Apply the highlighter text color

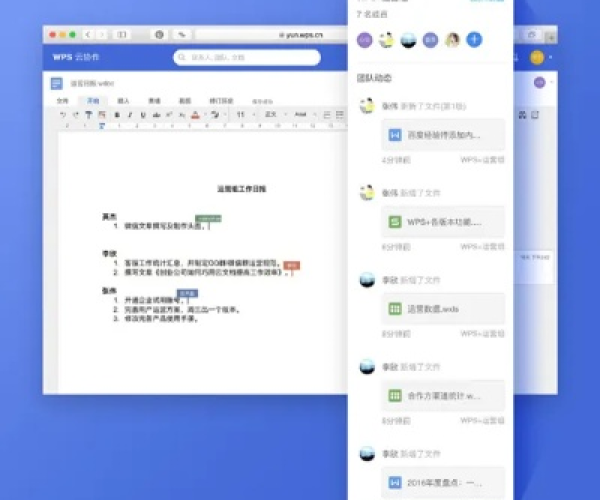coord(215,114)
